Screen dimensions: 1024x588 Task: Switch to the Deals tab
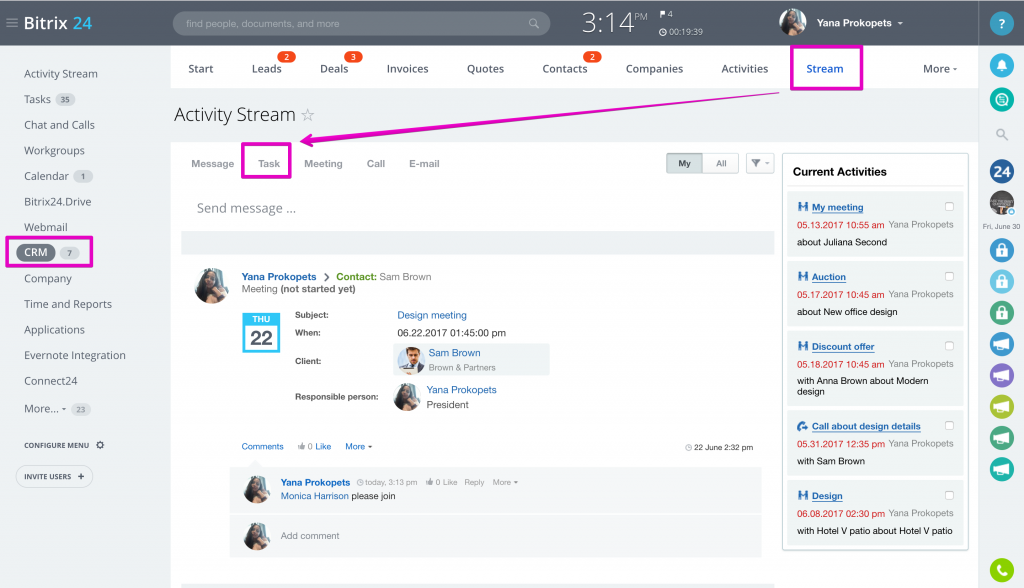(334, 69)
